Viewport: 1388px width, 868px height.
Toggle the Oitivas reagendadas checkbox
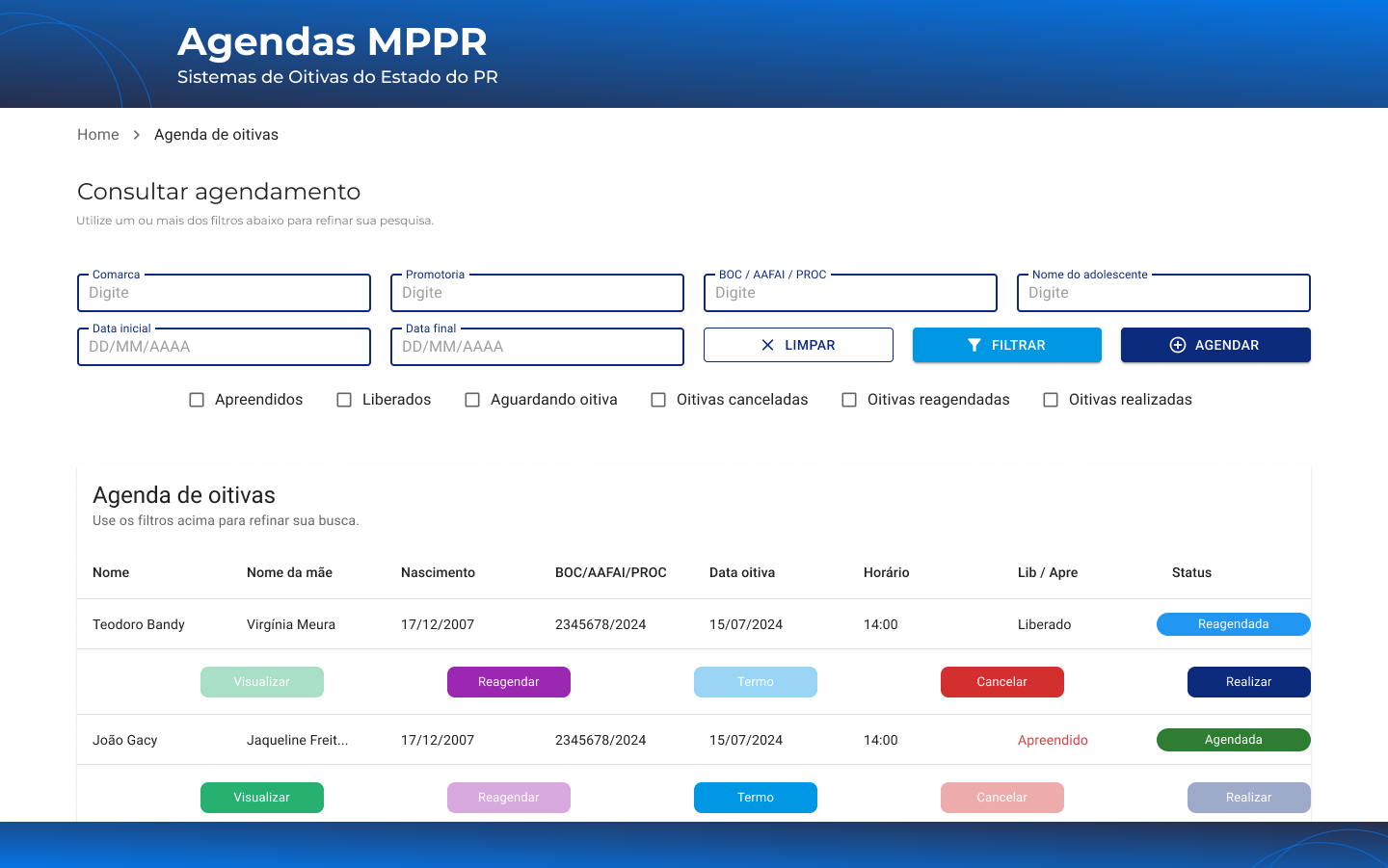(849, 400)
